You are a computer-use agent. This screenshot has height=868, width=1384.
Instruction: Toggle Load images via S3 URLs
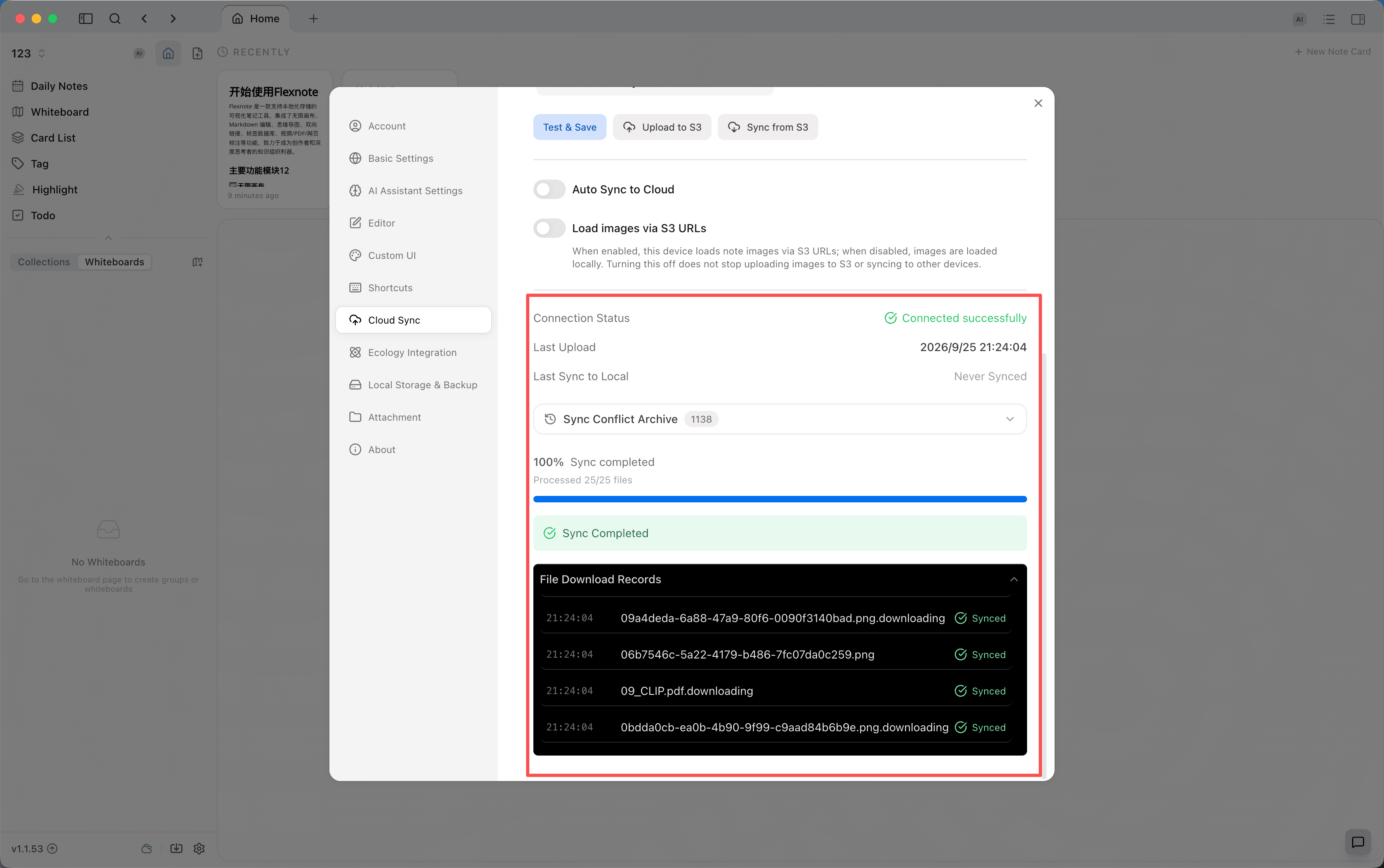(x=550, y=229)
